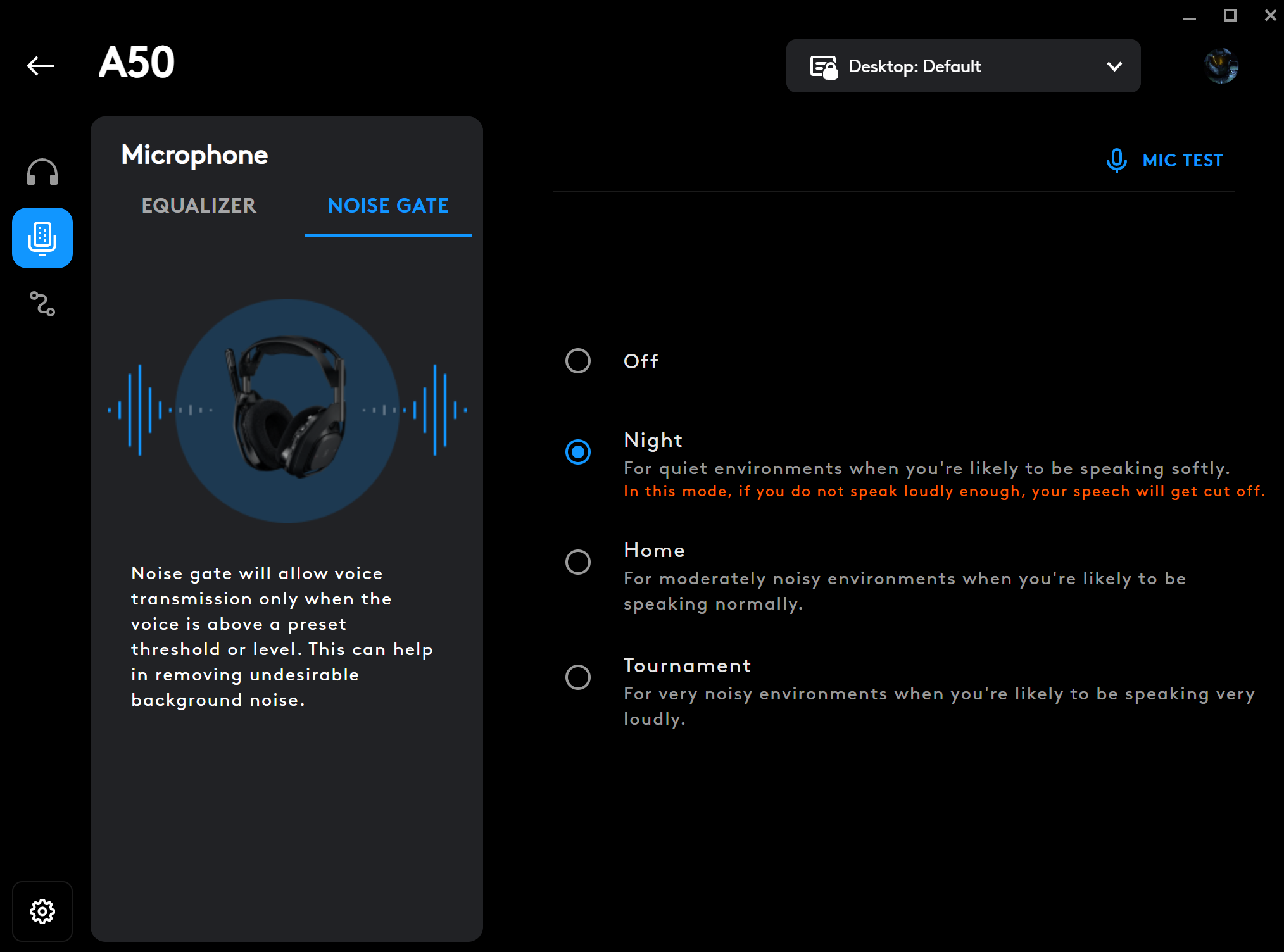Select the Off noise gate option
Viewport: 1284px width, 952px height.
tap(578, 361)
